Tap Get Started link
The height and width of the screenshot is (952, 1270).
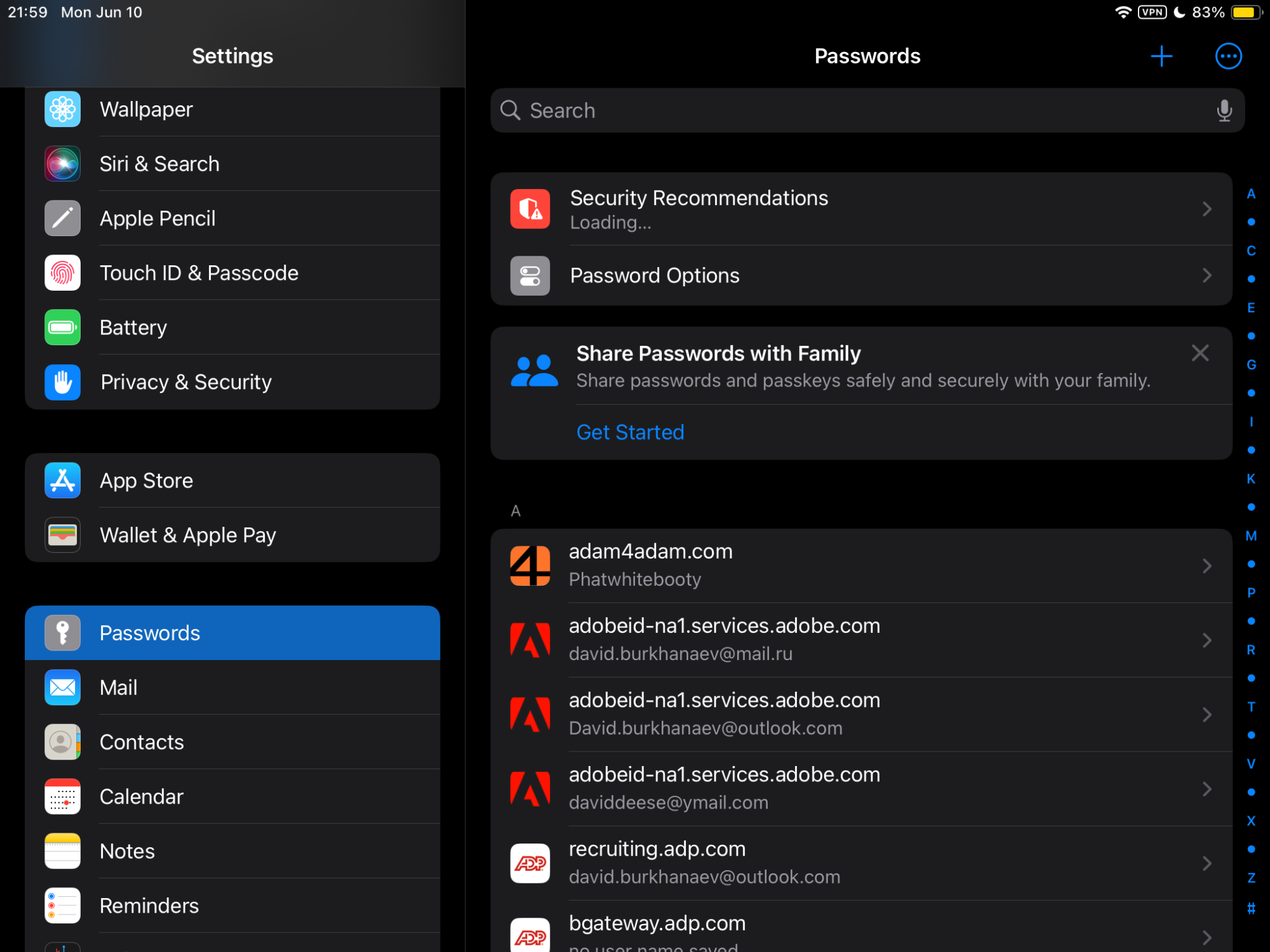(630, 432)
